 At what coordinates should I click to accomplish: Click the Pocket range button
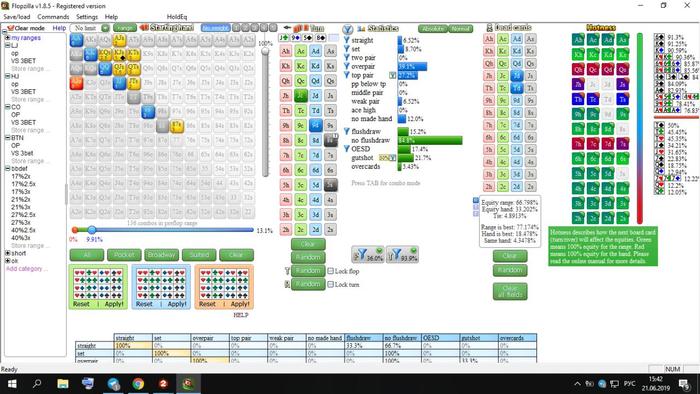click(x=124, y=255)
